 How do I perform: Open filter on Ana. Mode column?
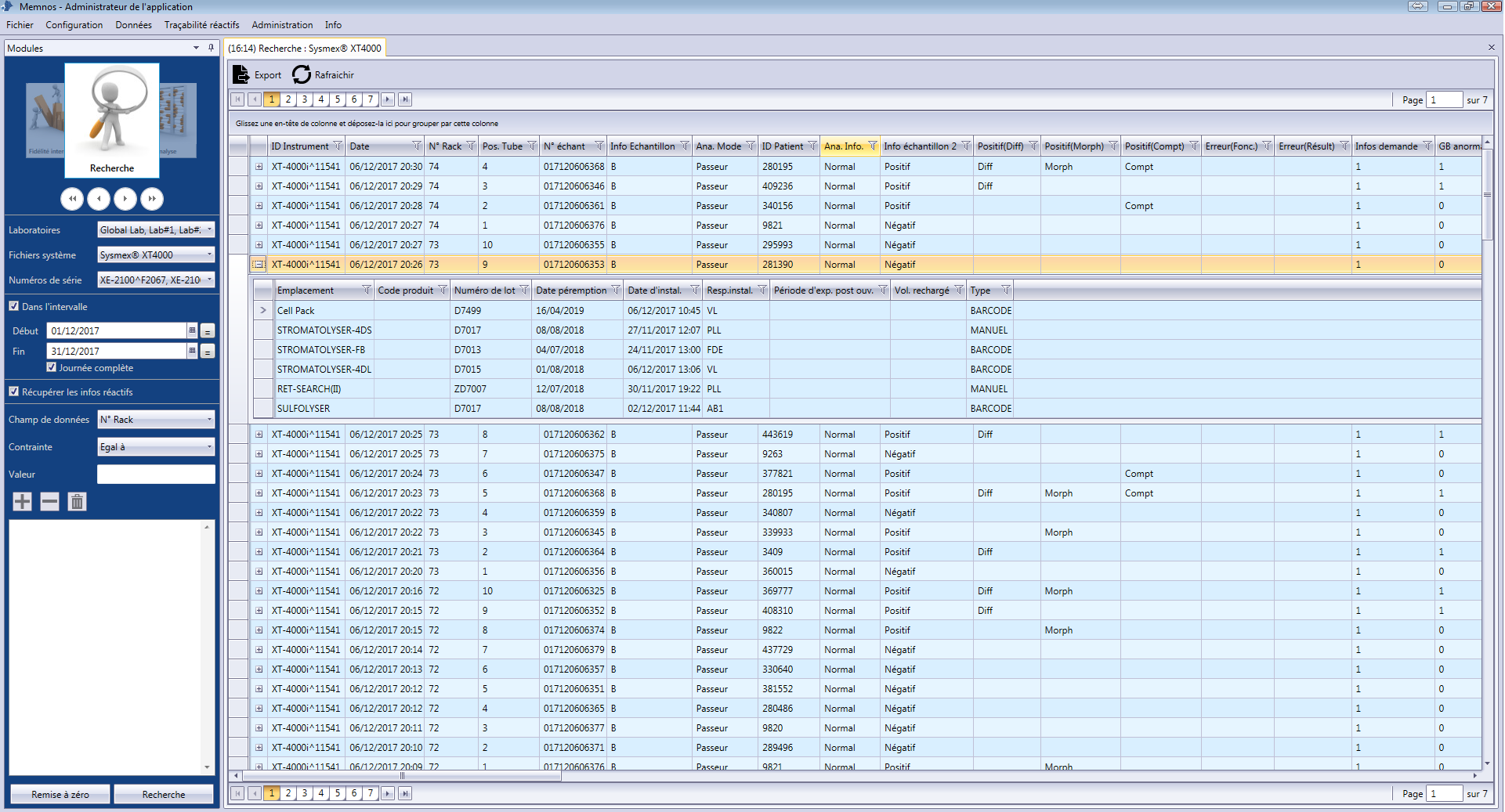click(x=751, y=146)
